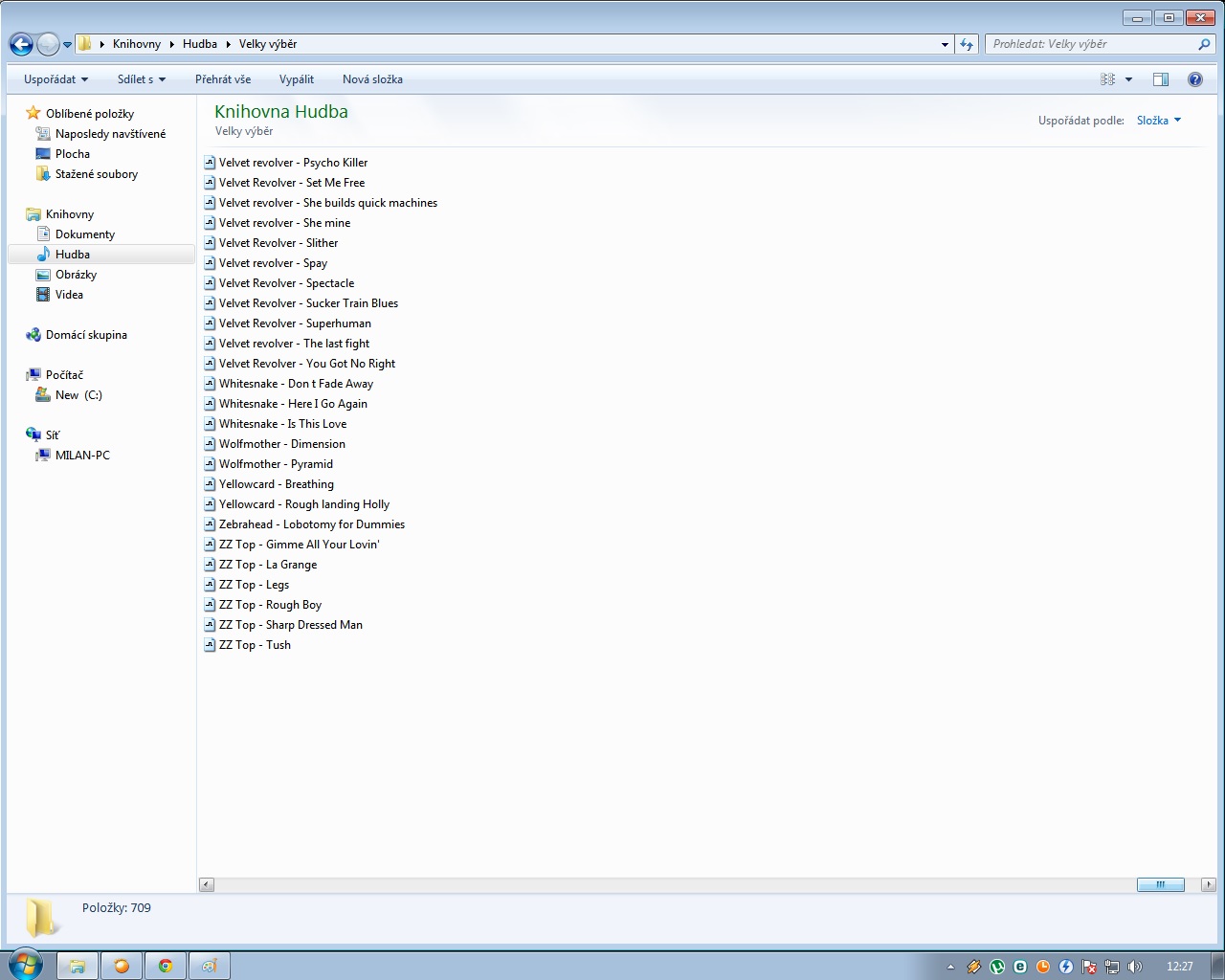Open the Uspořádat dropdown menu
The height and width of the screenshot is (980, 1225).
point(56,79)
